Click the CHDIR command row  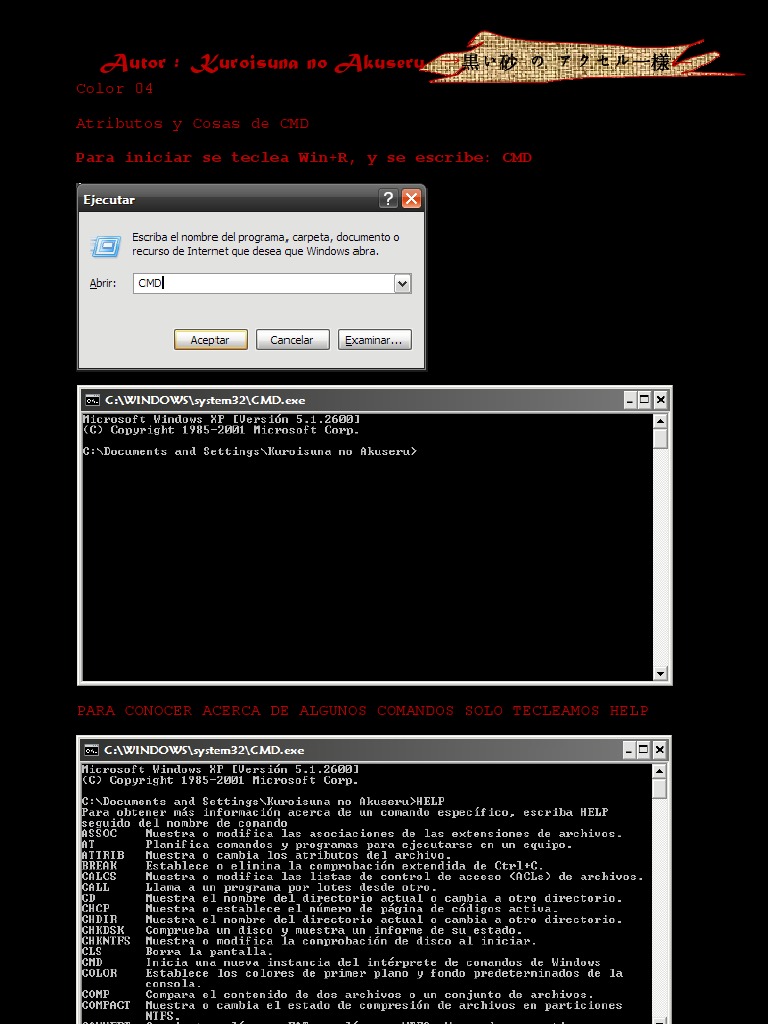click(x=352, y=920)
